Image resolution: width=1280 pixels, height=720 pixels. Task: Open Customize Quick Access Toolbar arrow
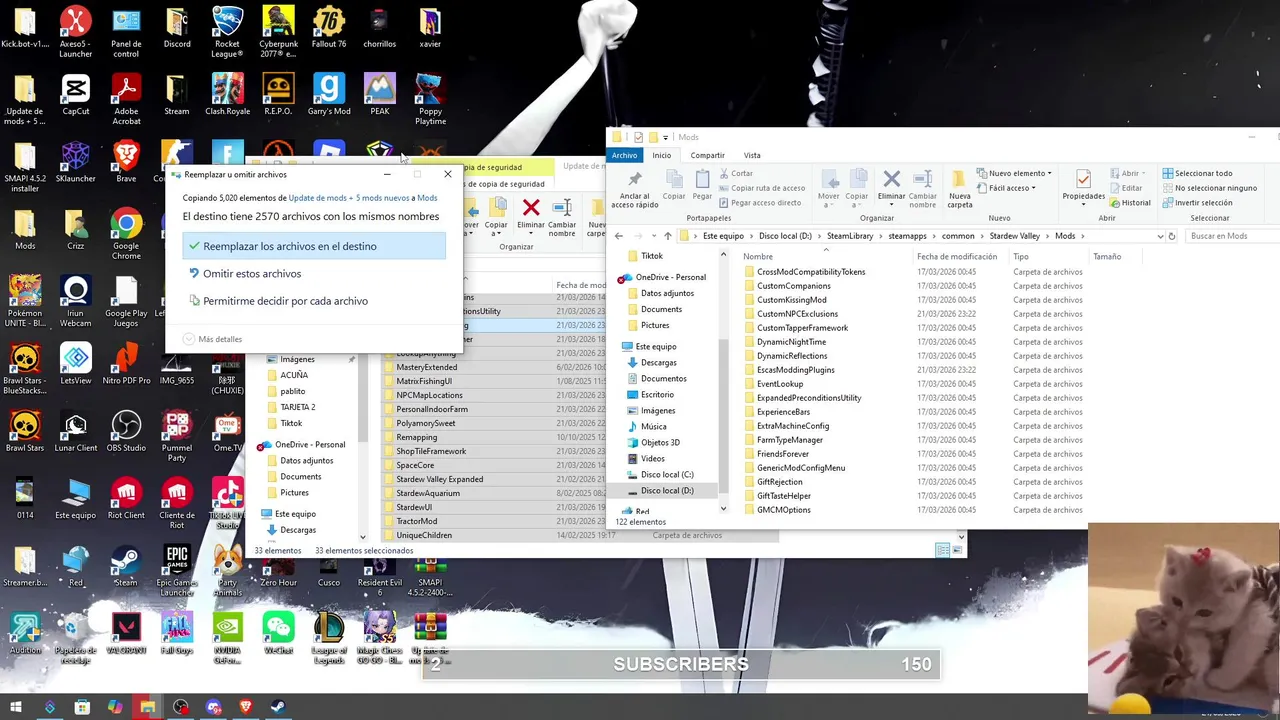[665, 138]
